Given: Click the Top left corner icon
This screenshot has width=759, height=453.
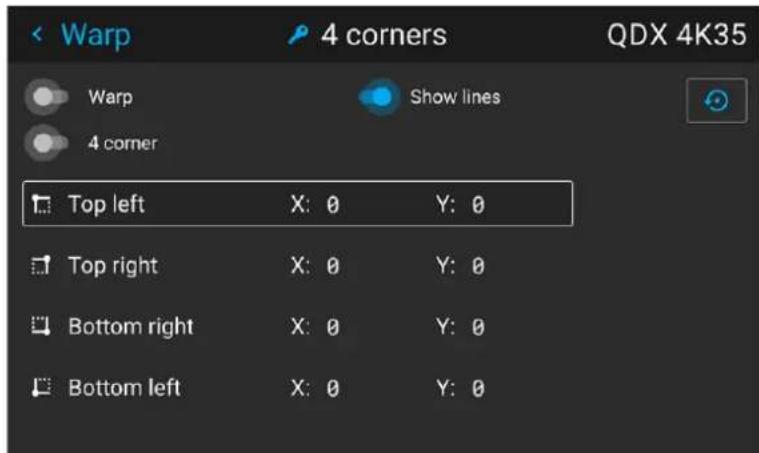Looking at the screenshot, I should click(41, 204).
